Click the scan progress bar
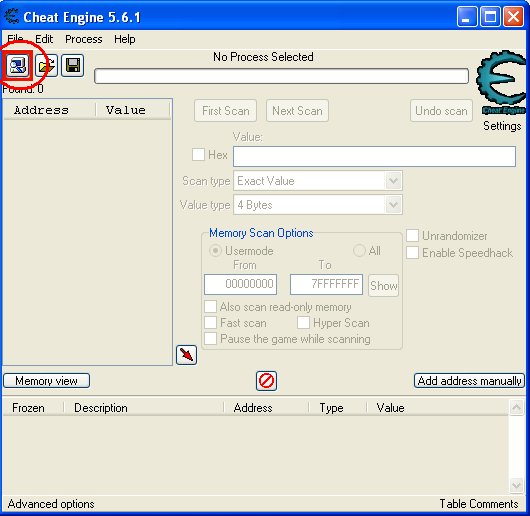This screenshot has height=516, width=530. 282,76
